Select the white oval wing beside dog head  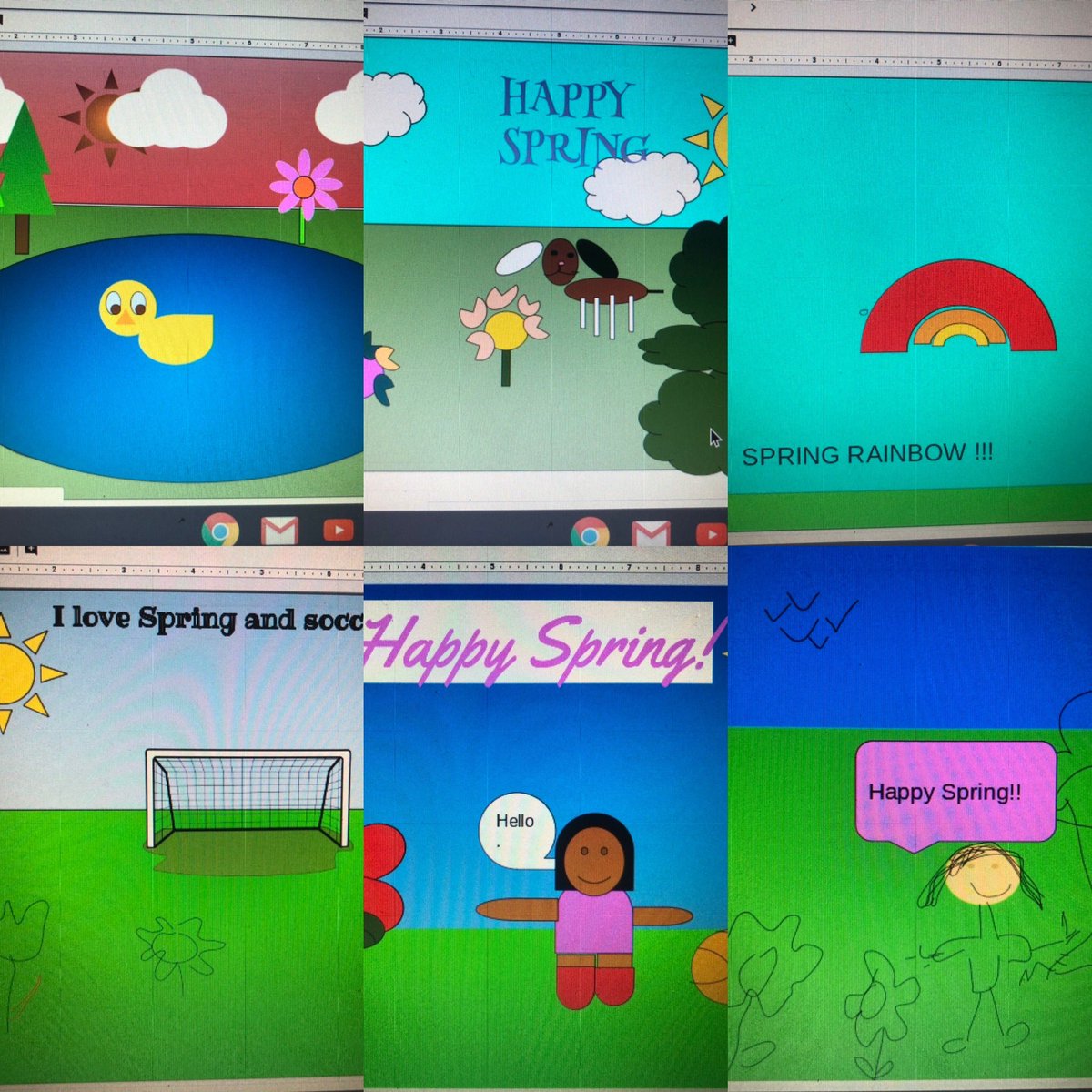(519, 258)
